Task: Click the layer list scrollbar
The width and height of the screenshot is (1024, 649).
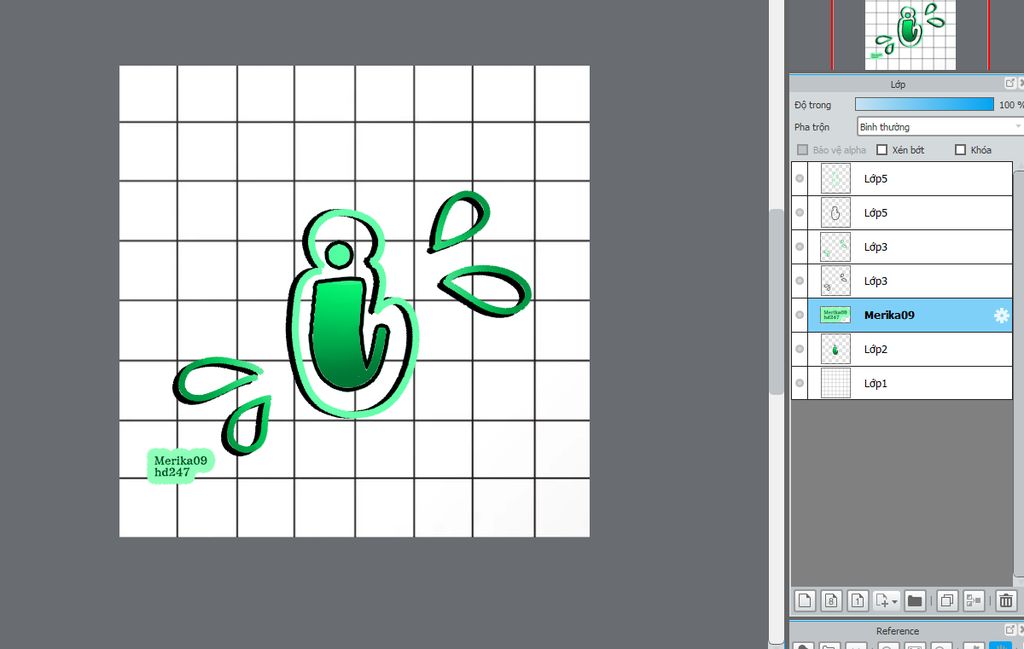Action: pyautogui.click(x=1018, y=372)
